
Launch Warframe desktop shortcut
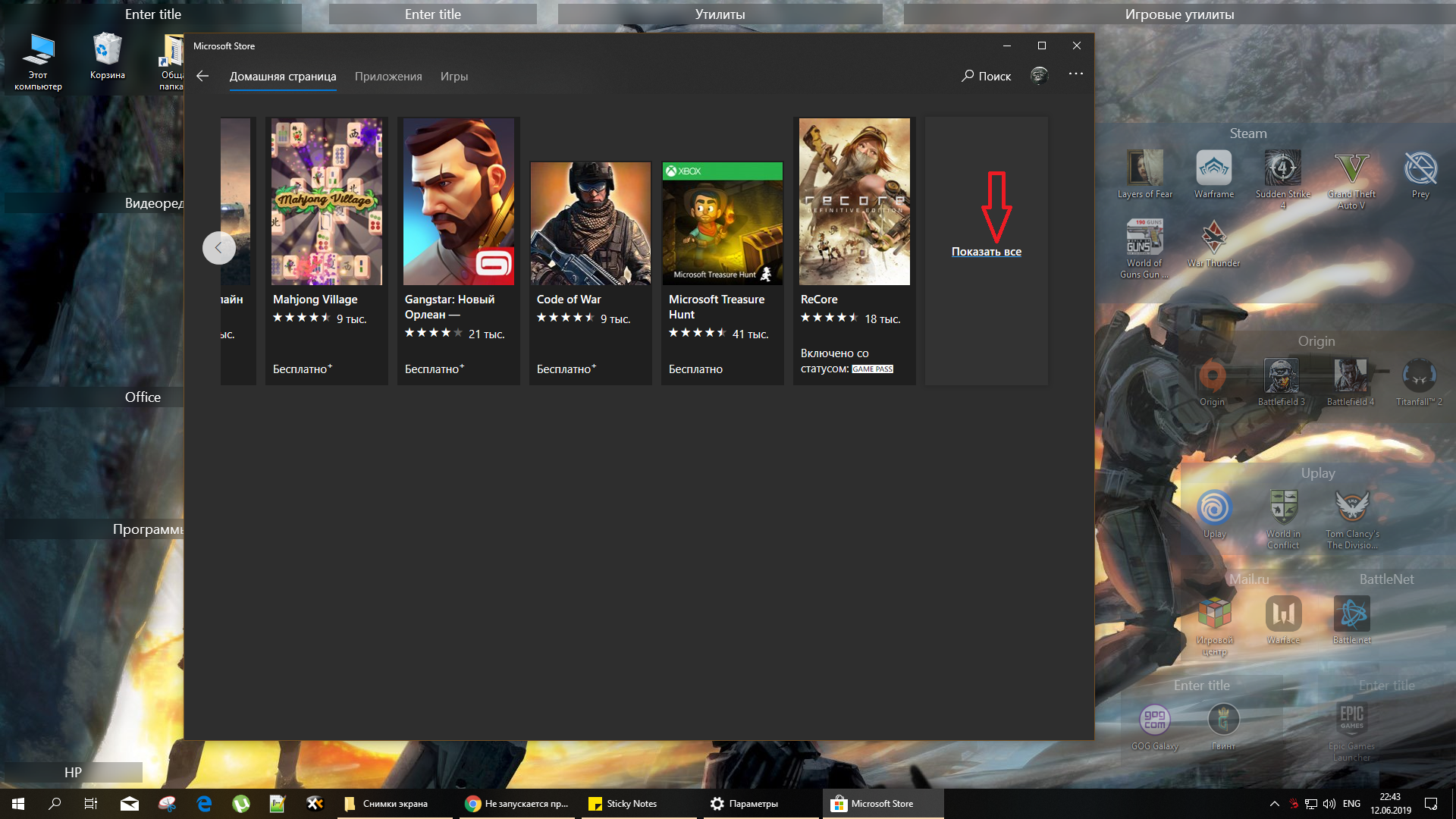(x=1214, y=174)
